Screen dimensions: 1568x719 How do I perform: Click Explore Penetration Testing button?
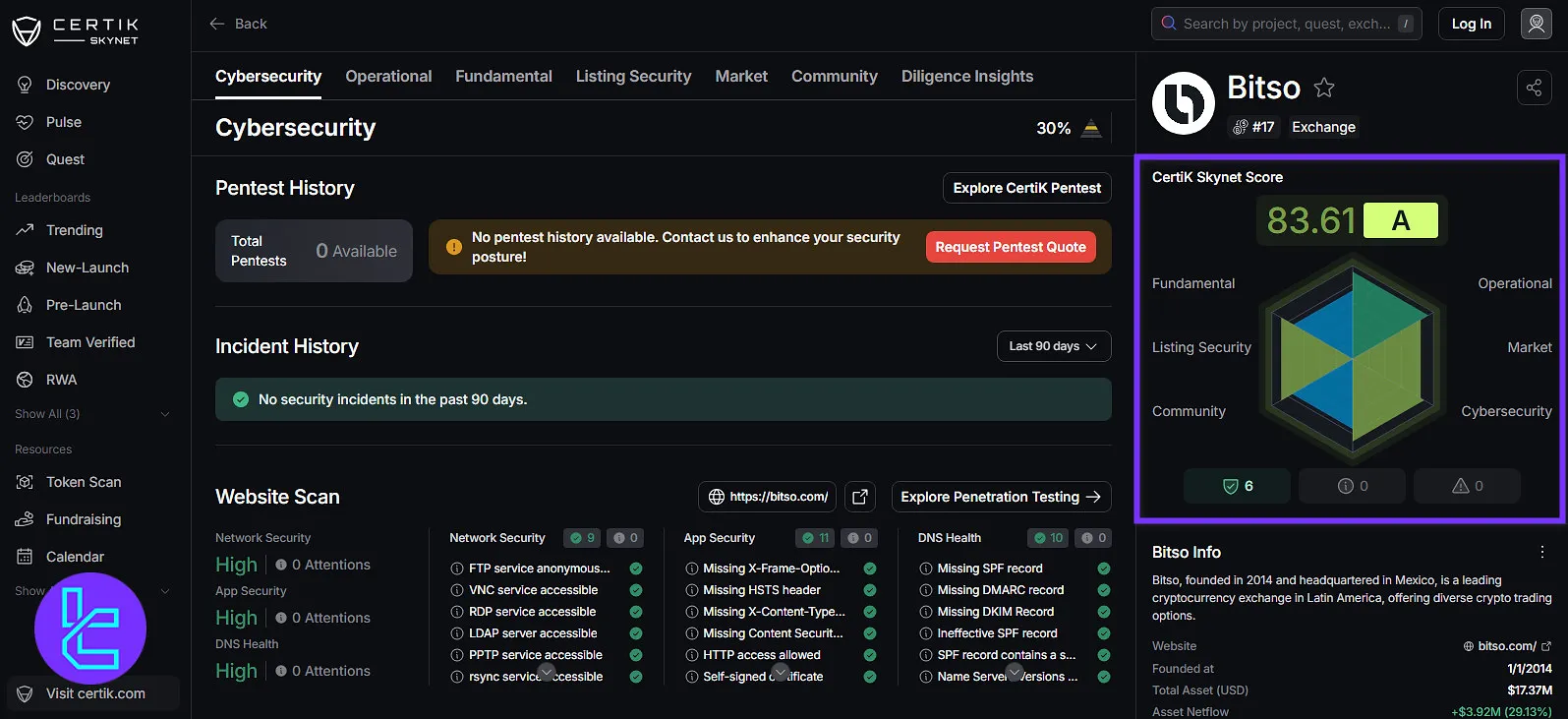click(x=1001, y=497)
